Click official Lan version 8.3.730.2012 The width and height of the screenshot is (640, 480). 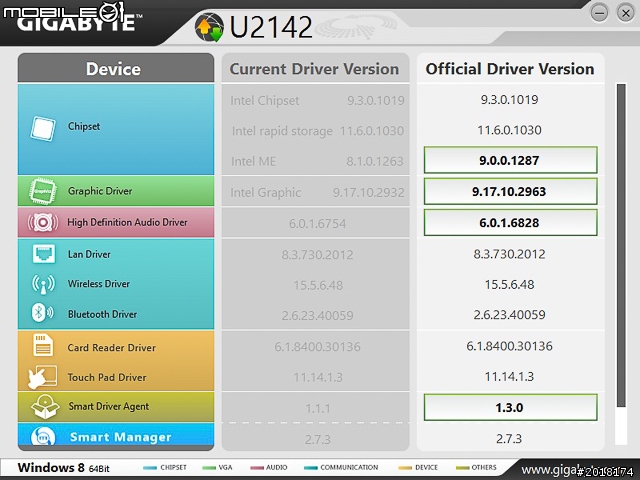point(509,254)
